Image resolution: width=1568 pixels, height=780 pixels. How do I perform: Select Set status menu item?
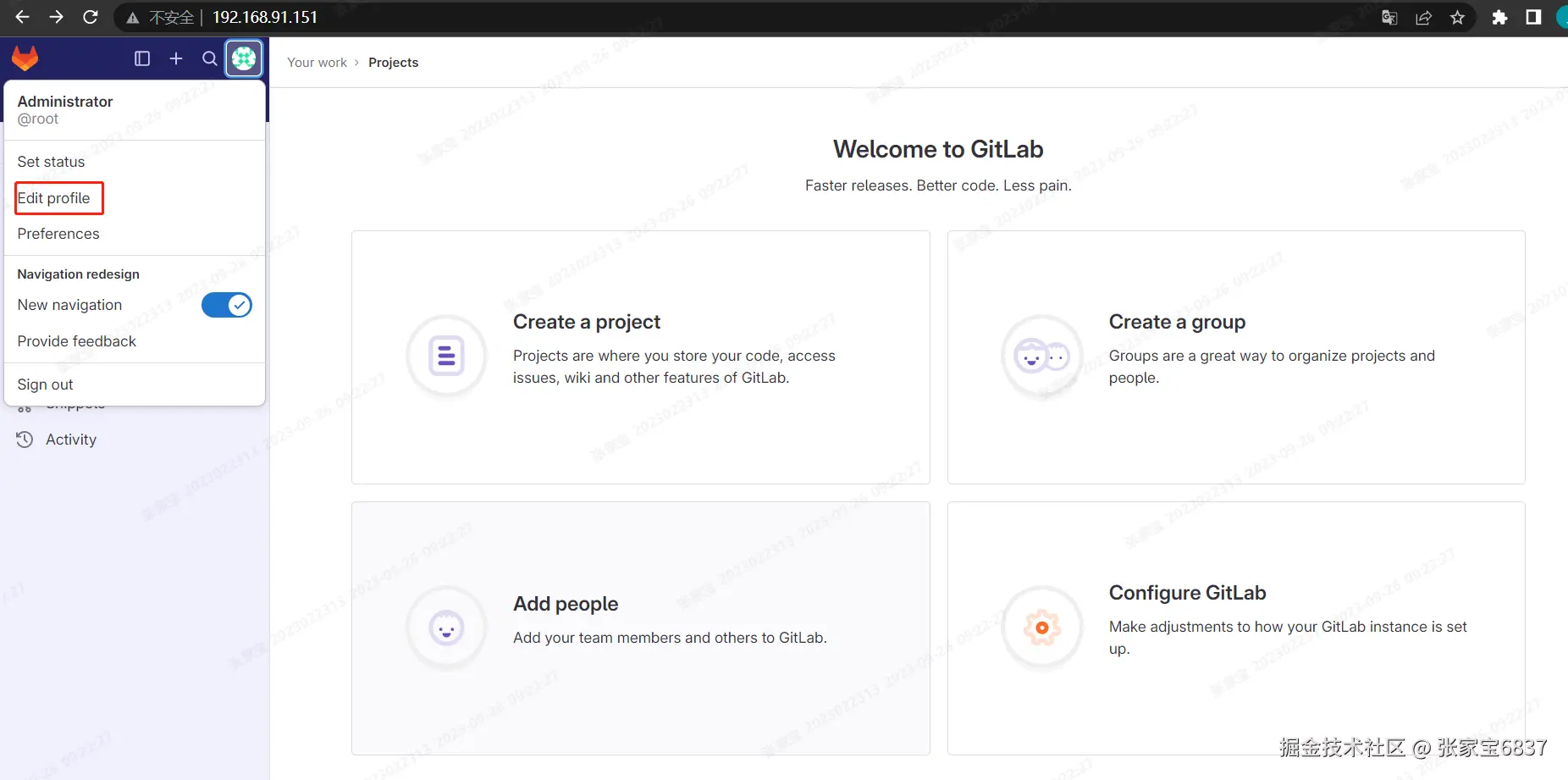pos(135,162)
